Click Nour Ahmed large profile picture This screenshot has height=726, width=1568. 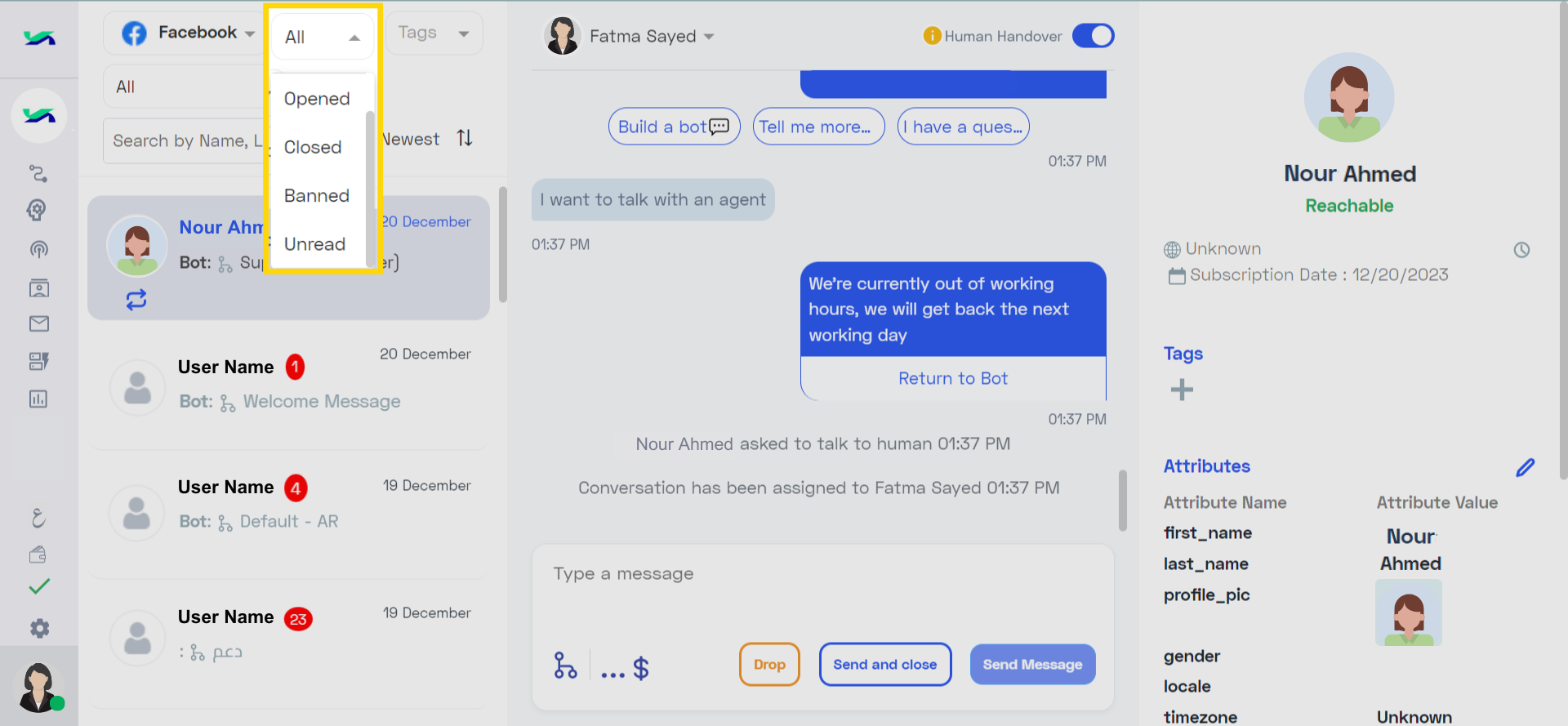[1349, 98]
